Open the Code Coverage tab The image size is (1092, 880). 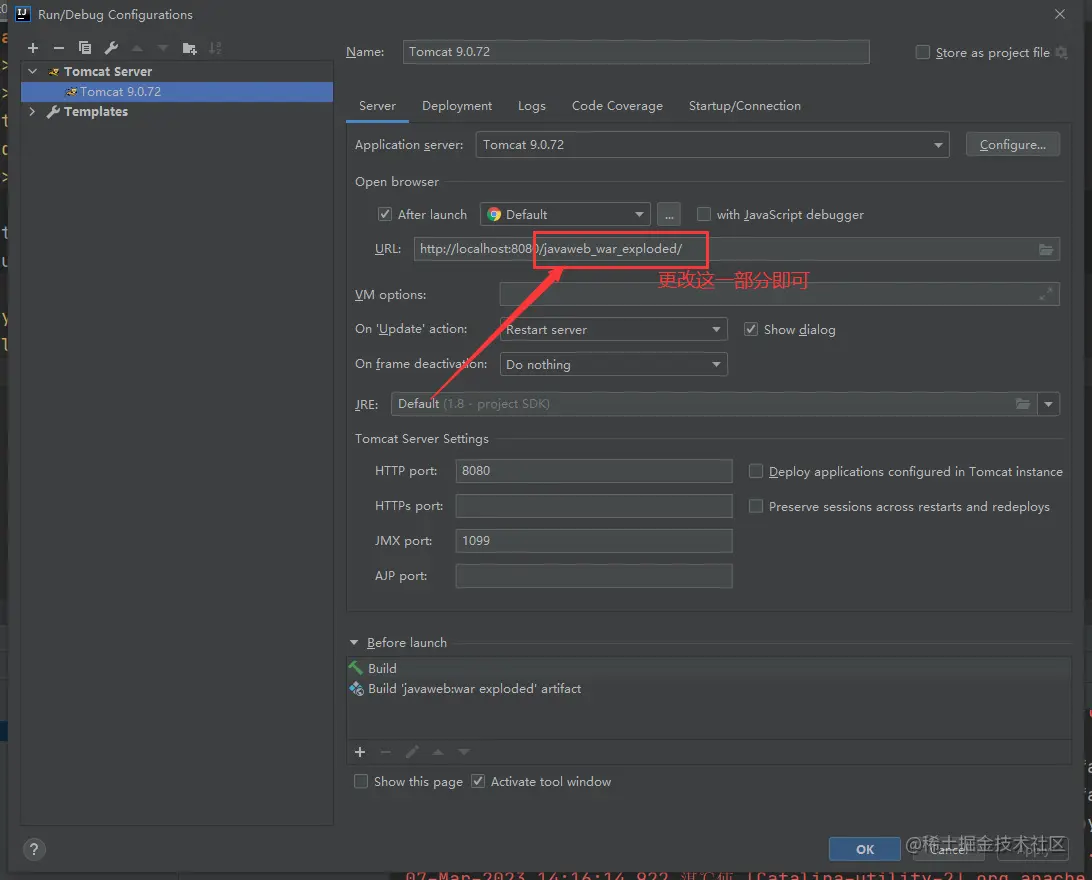617,106
